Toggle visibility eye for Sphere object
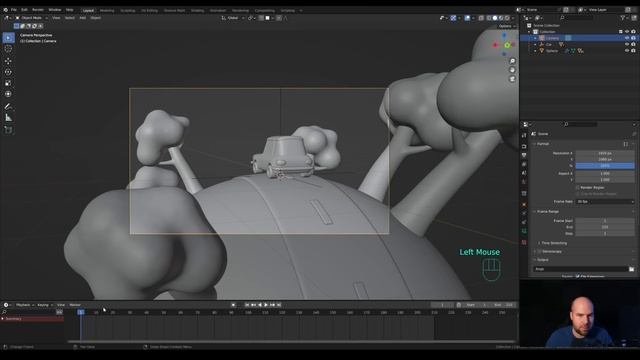 coord(627,51)
